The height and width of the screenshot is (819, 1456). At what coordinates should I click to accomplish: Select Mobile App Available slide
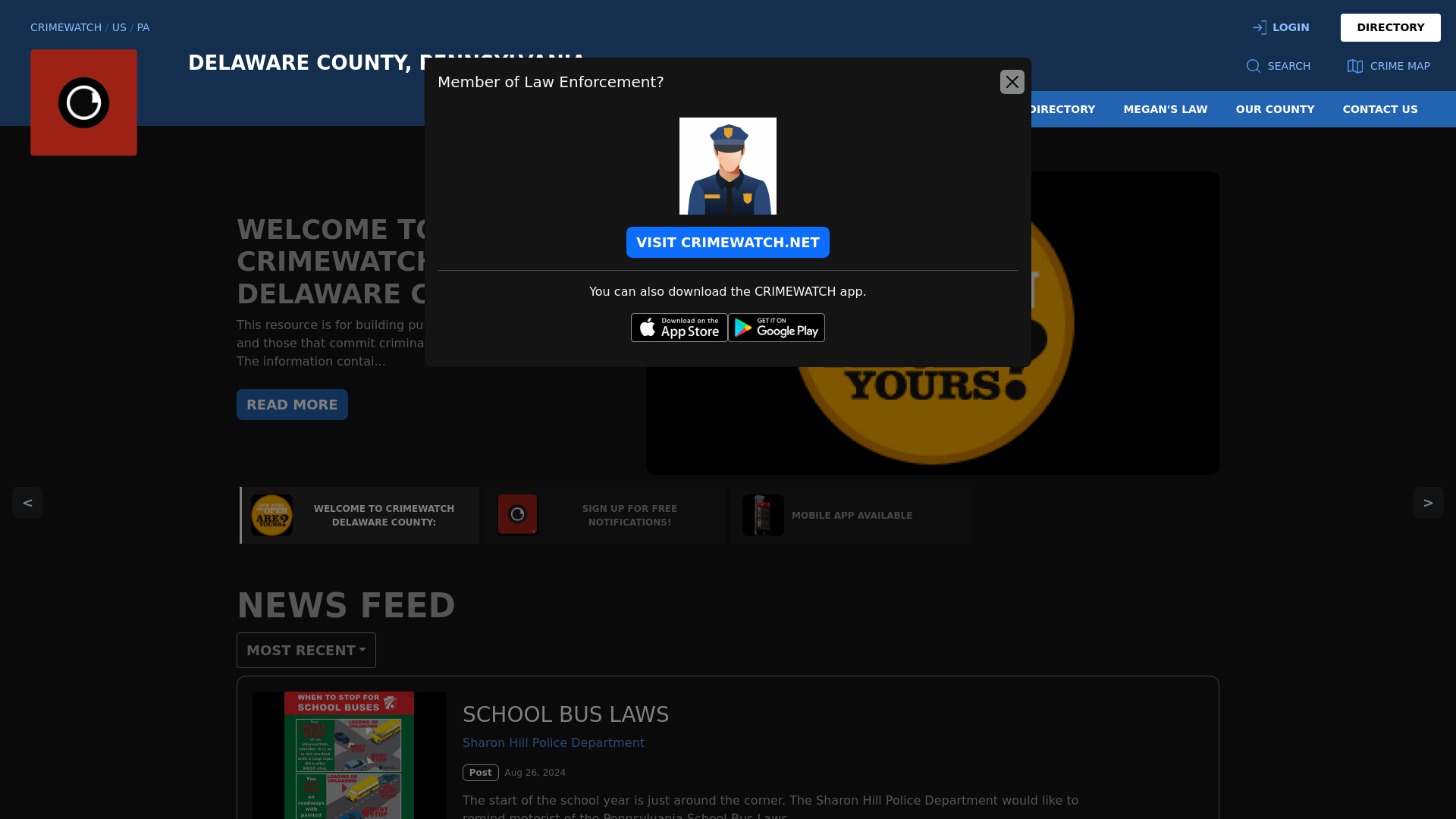tap(851, 515)
